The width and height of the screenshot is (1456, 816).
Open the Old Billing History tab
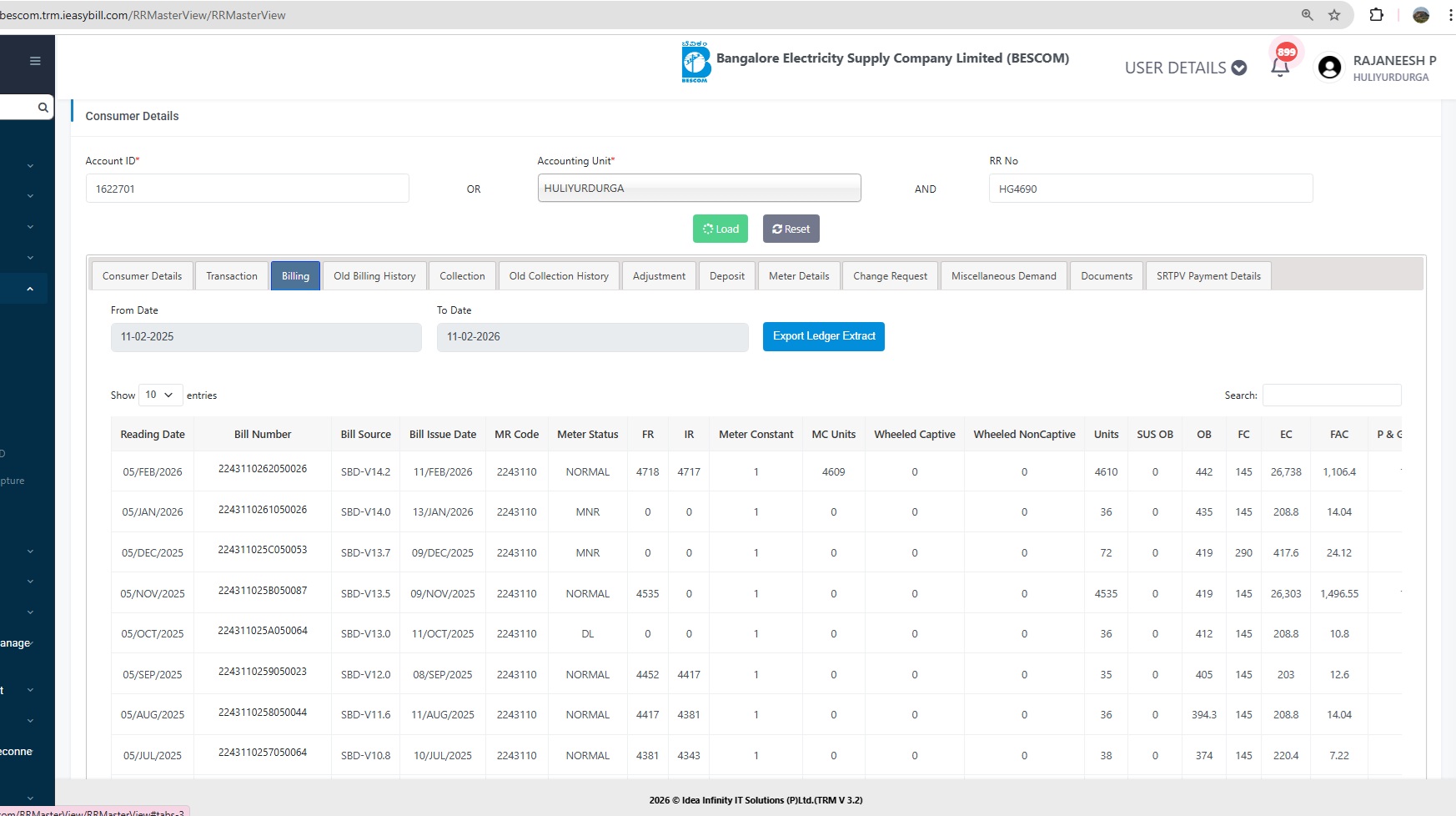(374, 276)
